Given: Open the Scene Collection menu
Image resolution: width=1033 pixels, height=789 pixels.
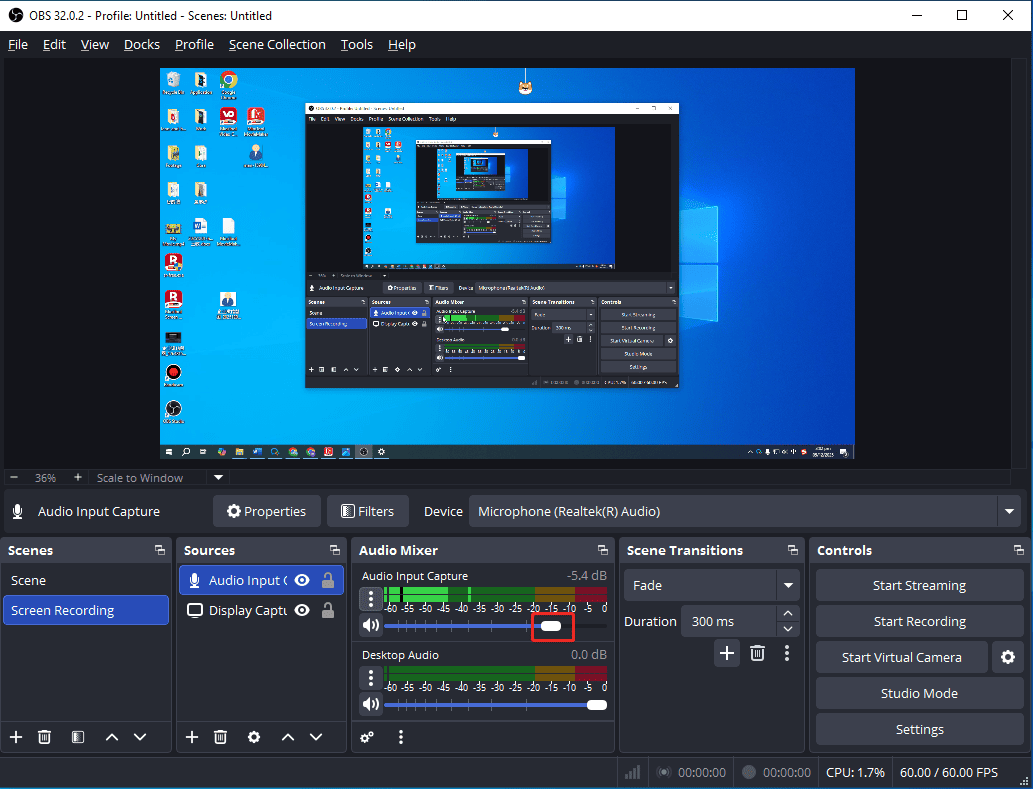Looking at the screenshot, I should [x=277, y=44].
